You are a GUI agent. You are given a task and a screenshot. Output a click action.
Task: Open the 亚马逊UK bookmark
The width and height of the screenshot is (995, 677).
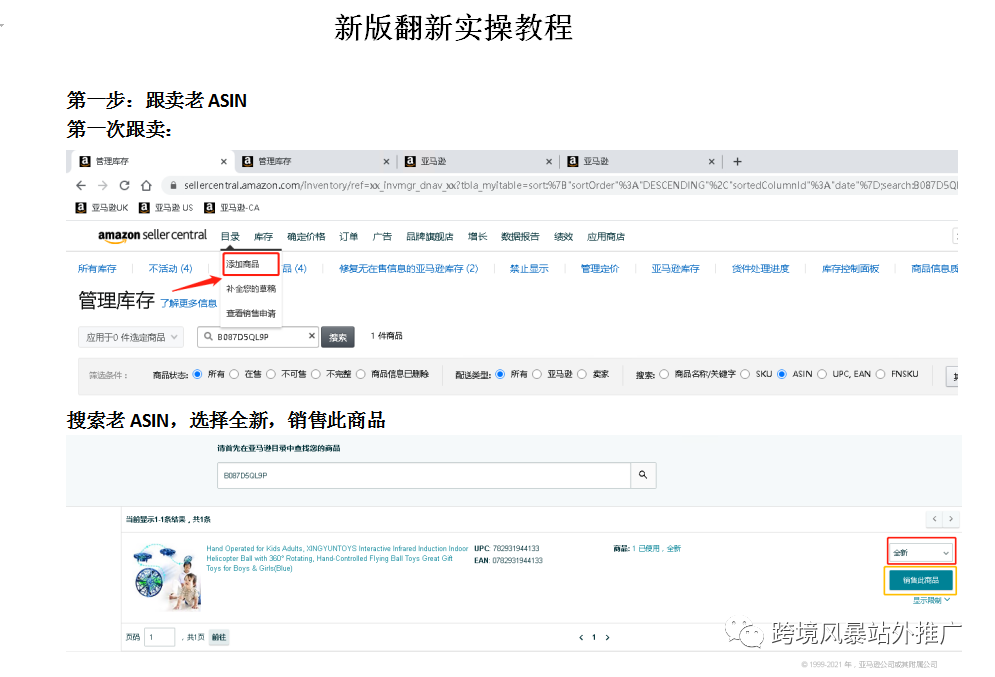point(102,207)
